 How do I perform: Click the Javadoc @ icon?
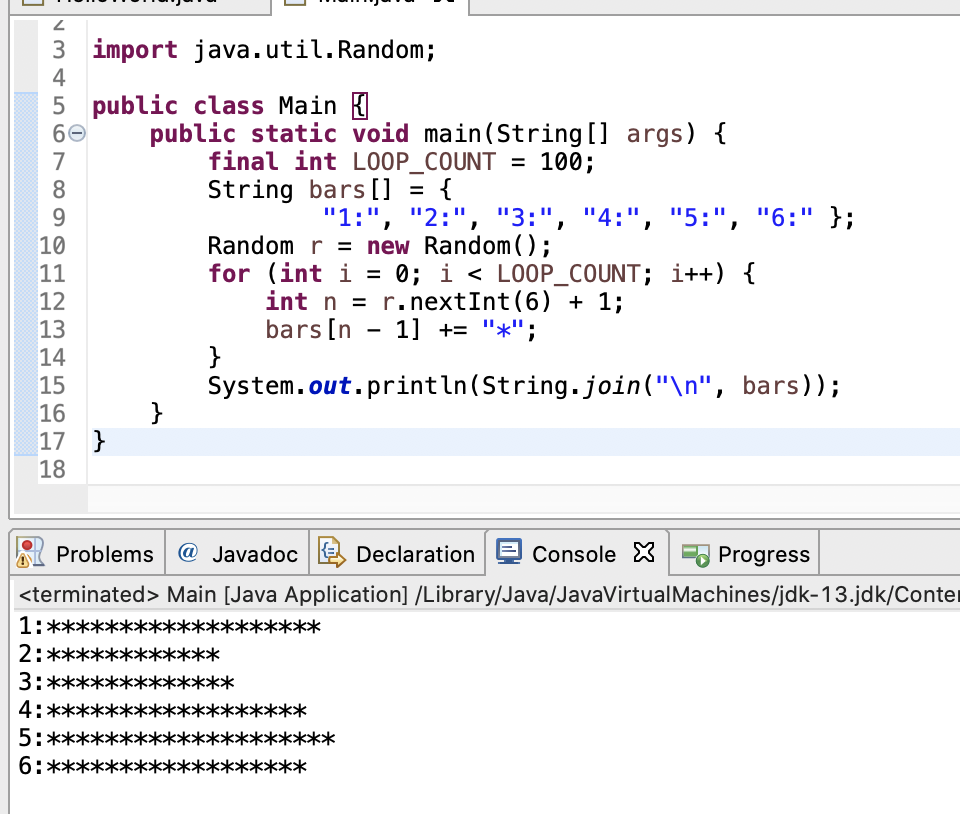[188, 552]
